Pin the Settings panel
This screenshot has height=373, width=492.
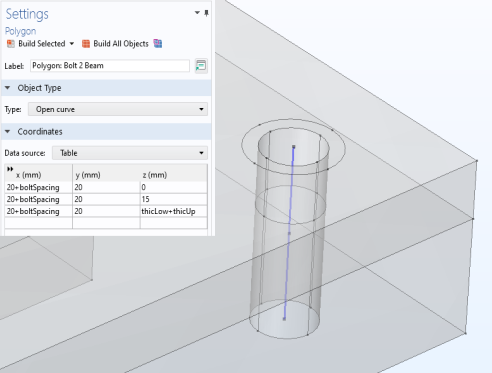[206, 13]
